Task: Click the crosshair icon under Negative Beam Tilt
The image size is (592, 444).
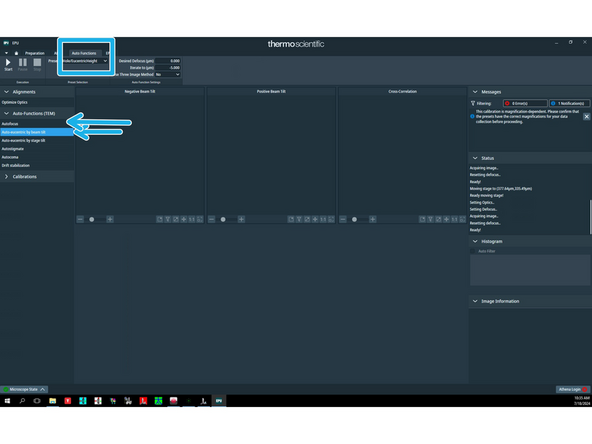Action: [x=184, y=219]
